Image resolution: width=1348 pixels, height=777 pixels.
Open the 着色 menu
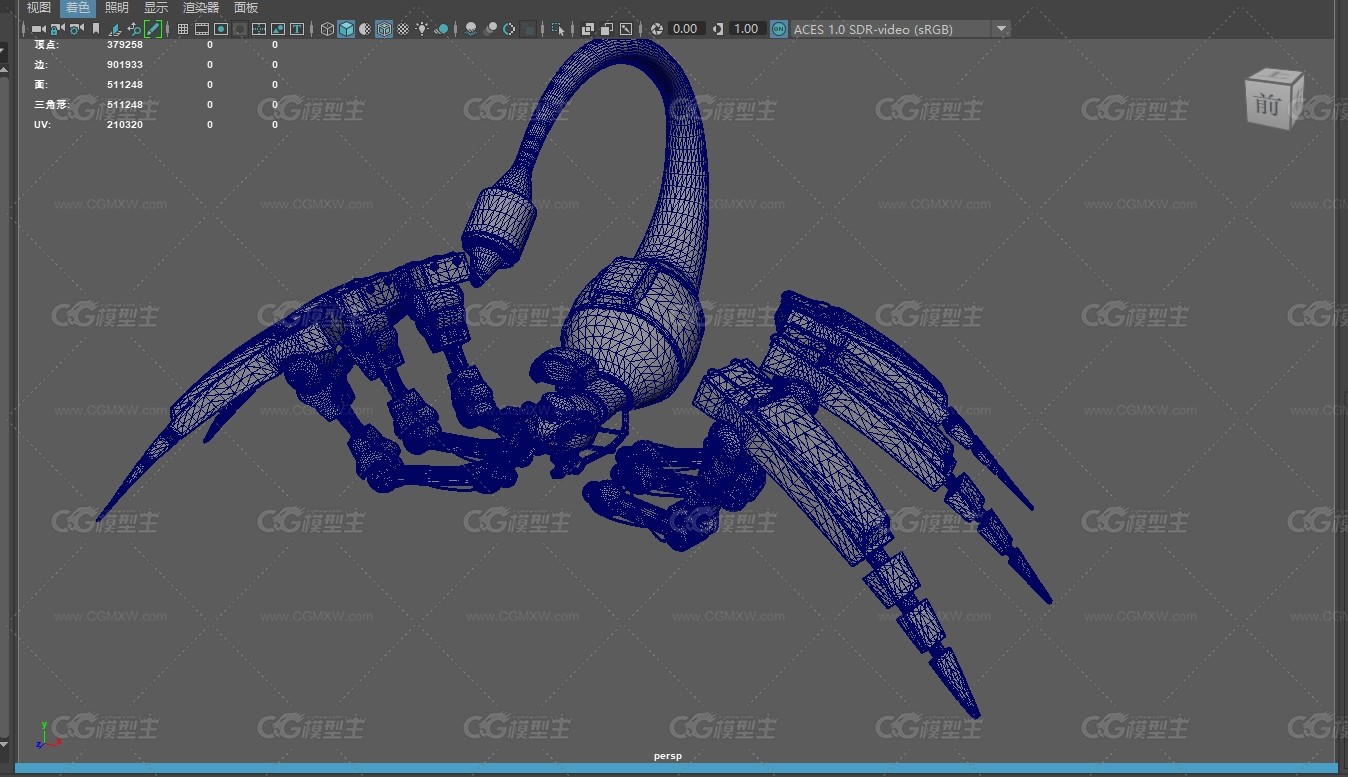[x=78, y=8]
